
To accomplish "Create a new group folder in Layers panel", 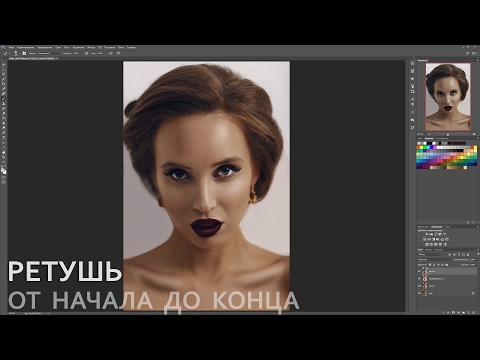I will [x=463, y=312].
